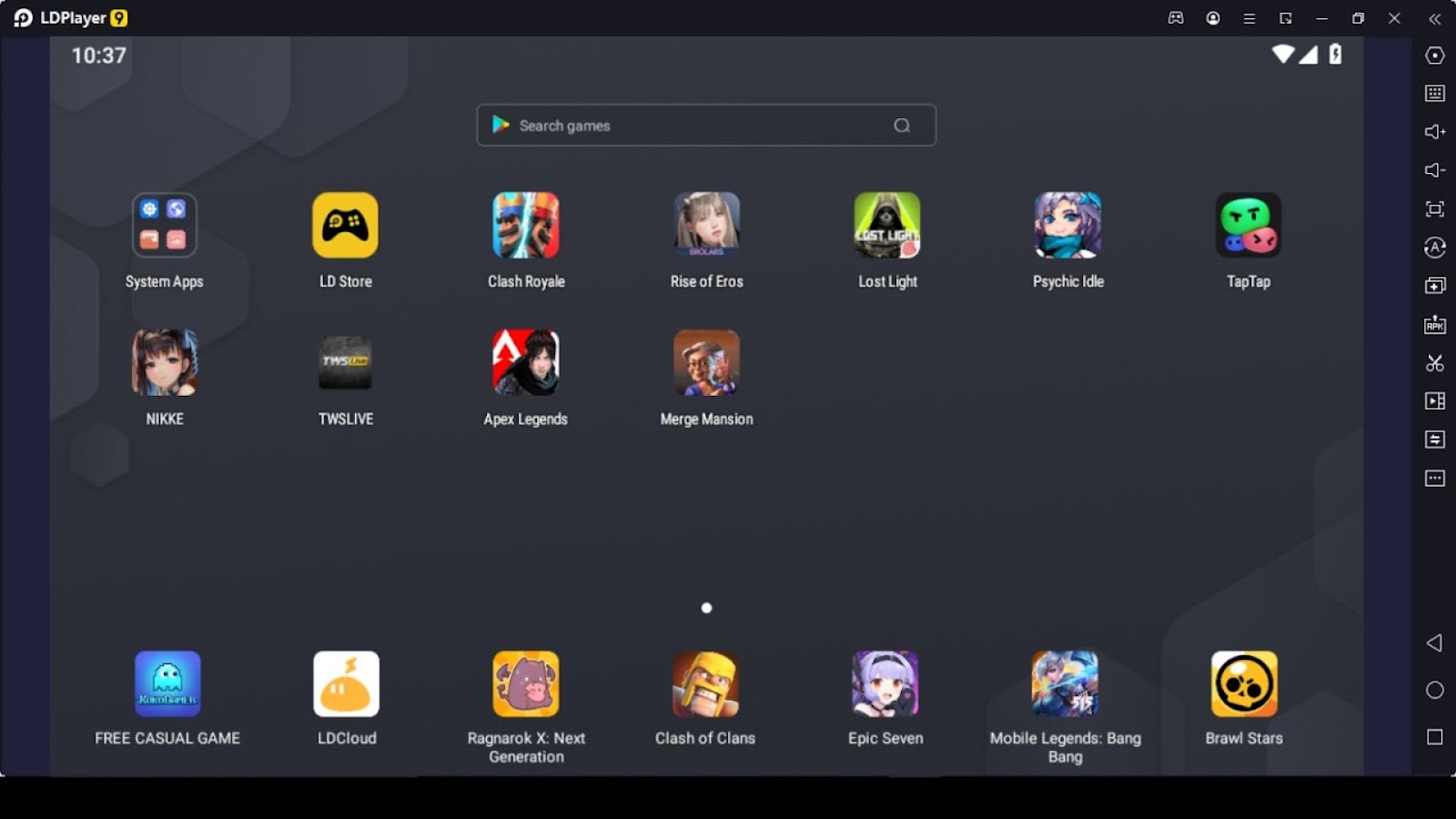
Task: Start Epic Seven
Action: 885,684
